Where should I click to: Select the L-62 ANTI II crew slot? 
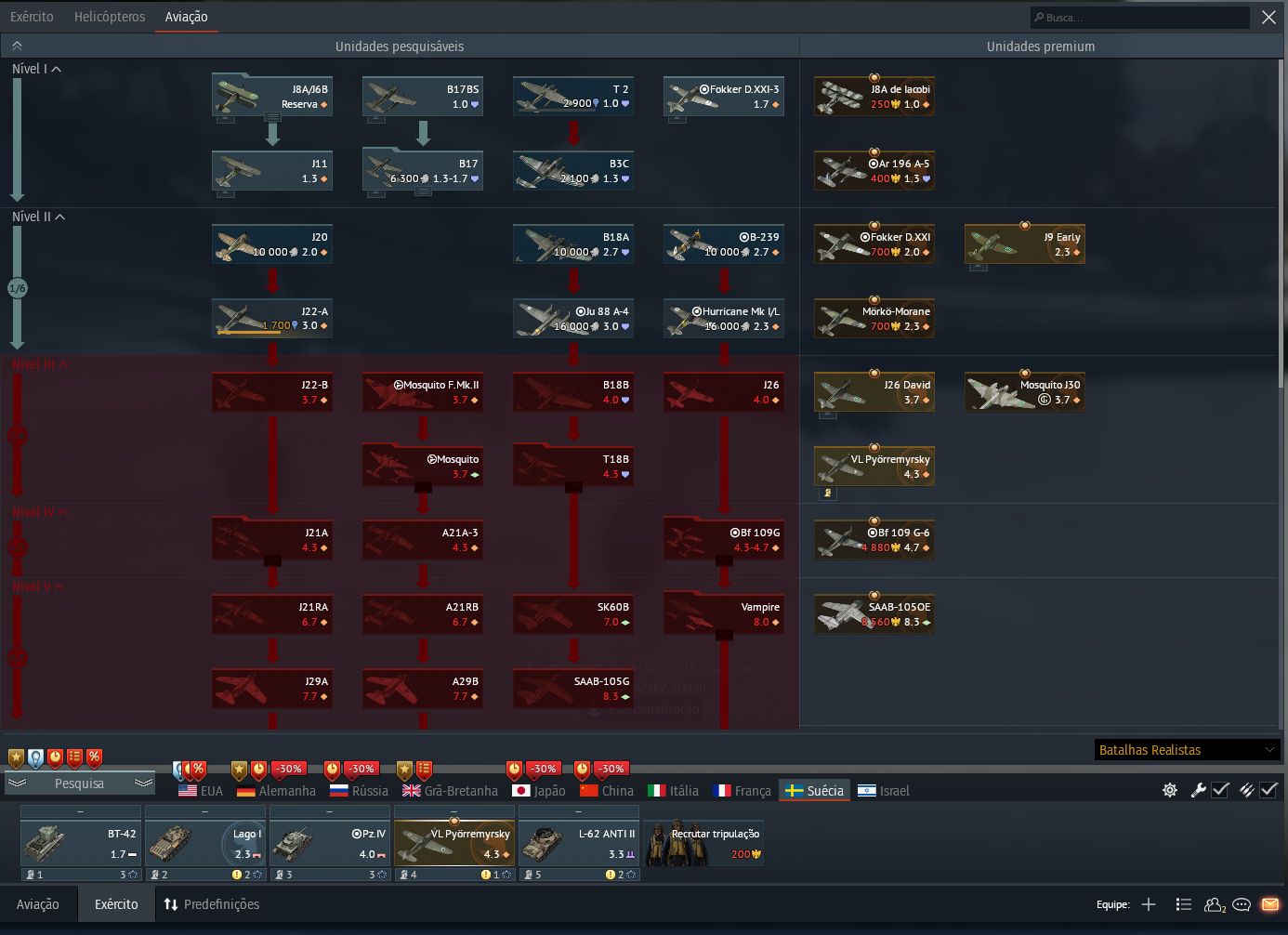(579, 843)
